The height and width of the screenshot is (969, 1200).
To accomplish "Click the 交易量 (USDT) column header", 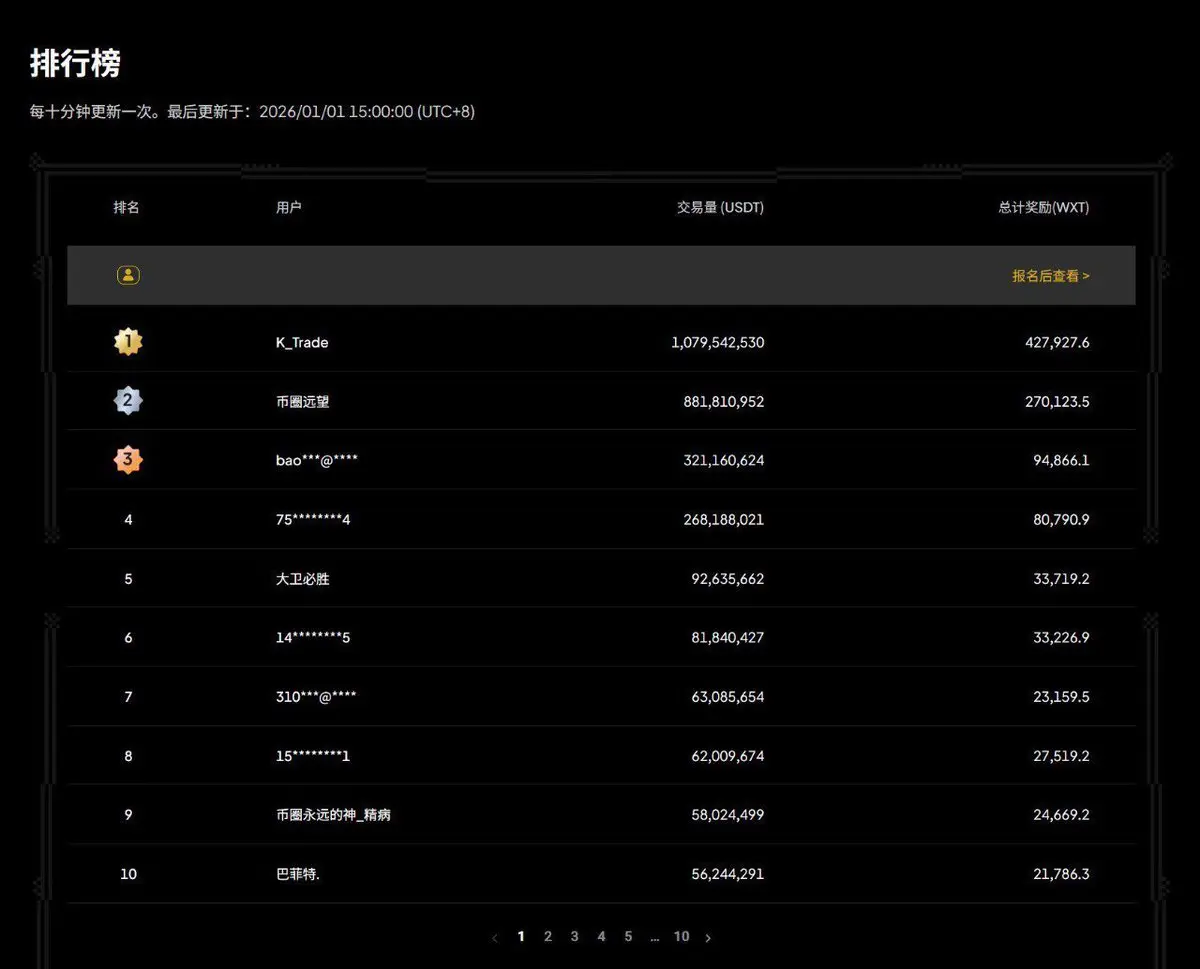I will pos(720,207).
